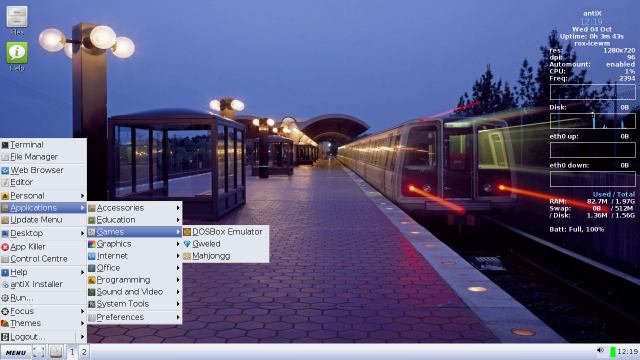Expand the Desktop submenu arrow

click(x=82, y=233)
